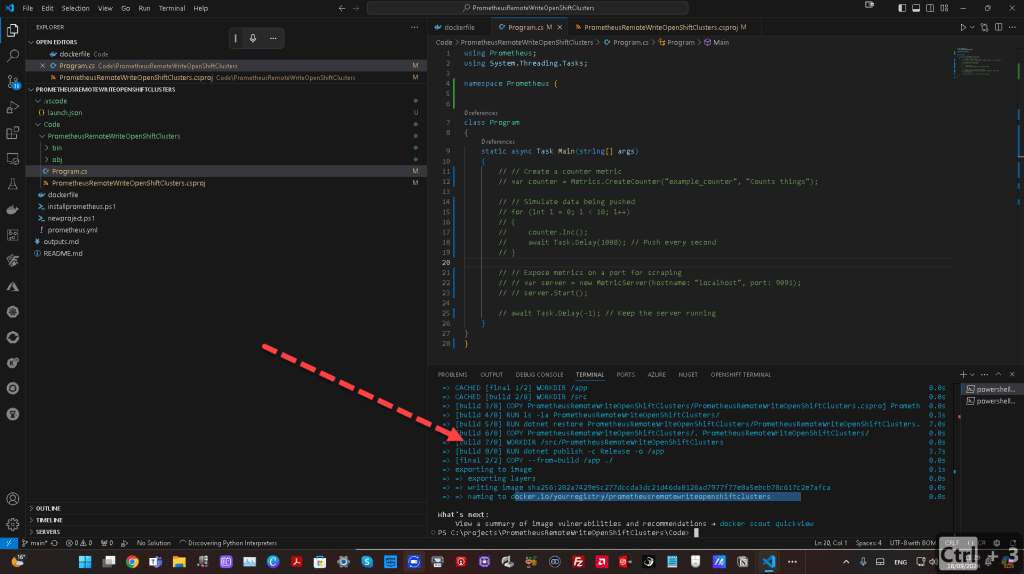1024x574 pixels.
Task: Split the editor to the right
Action: point(999,27)
